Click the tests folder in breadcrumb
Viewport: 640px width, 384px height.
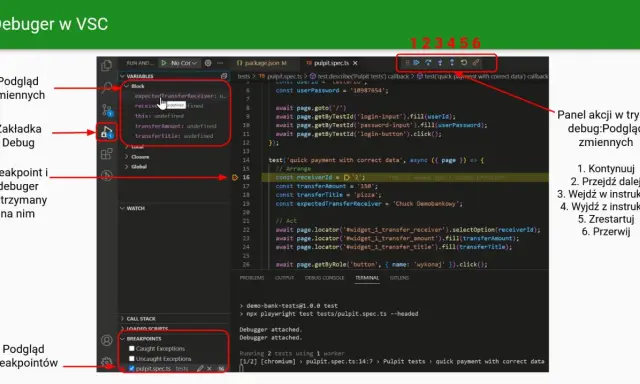(x=244, y=76)
